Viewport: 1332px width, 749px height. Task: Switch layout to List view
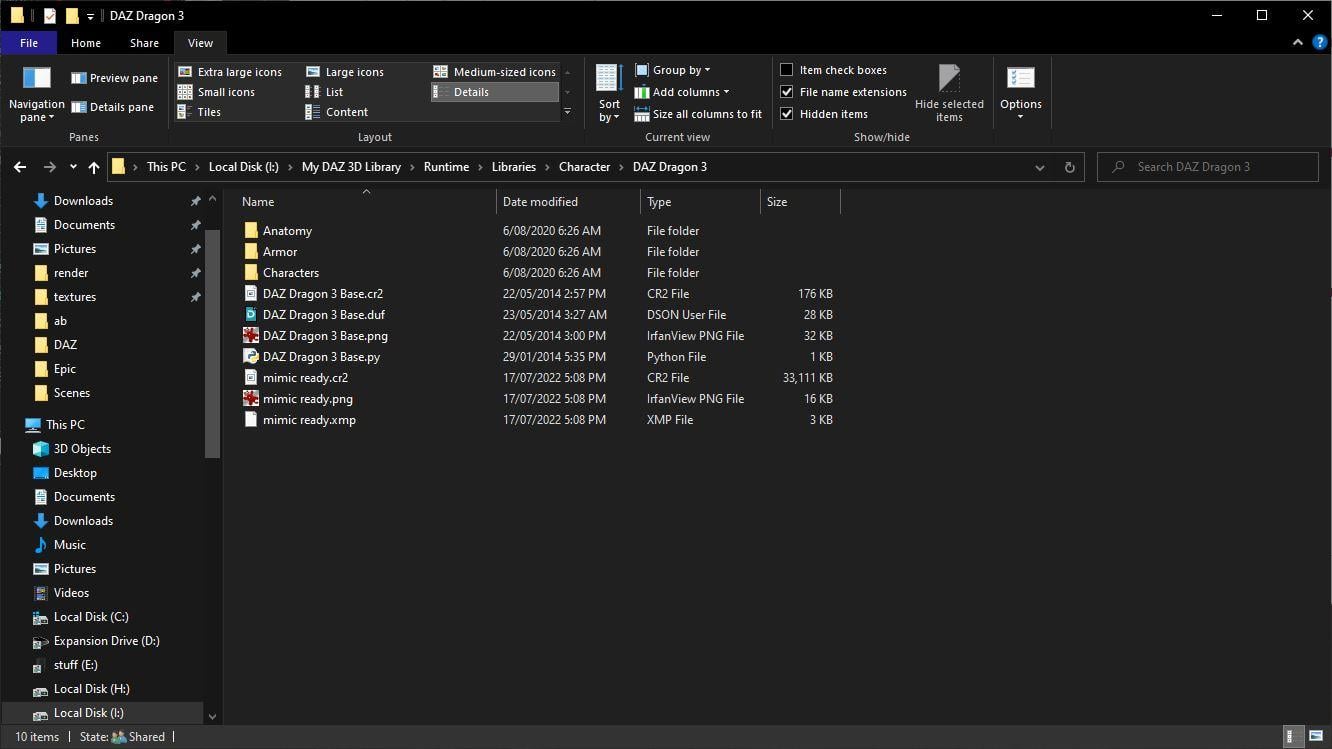point(324,92)
